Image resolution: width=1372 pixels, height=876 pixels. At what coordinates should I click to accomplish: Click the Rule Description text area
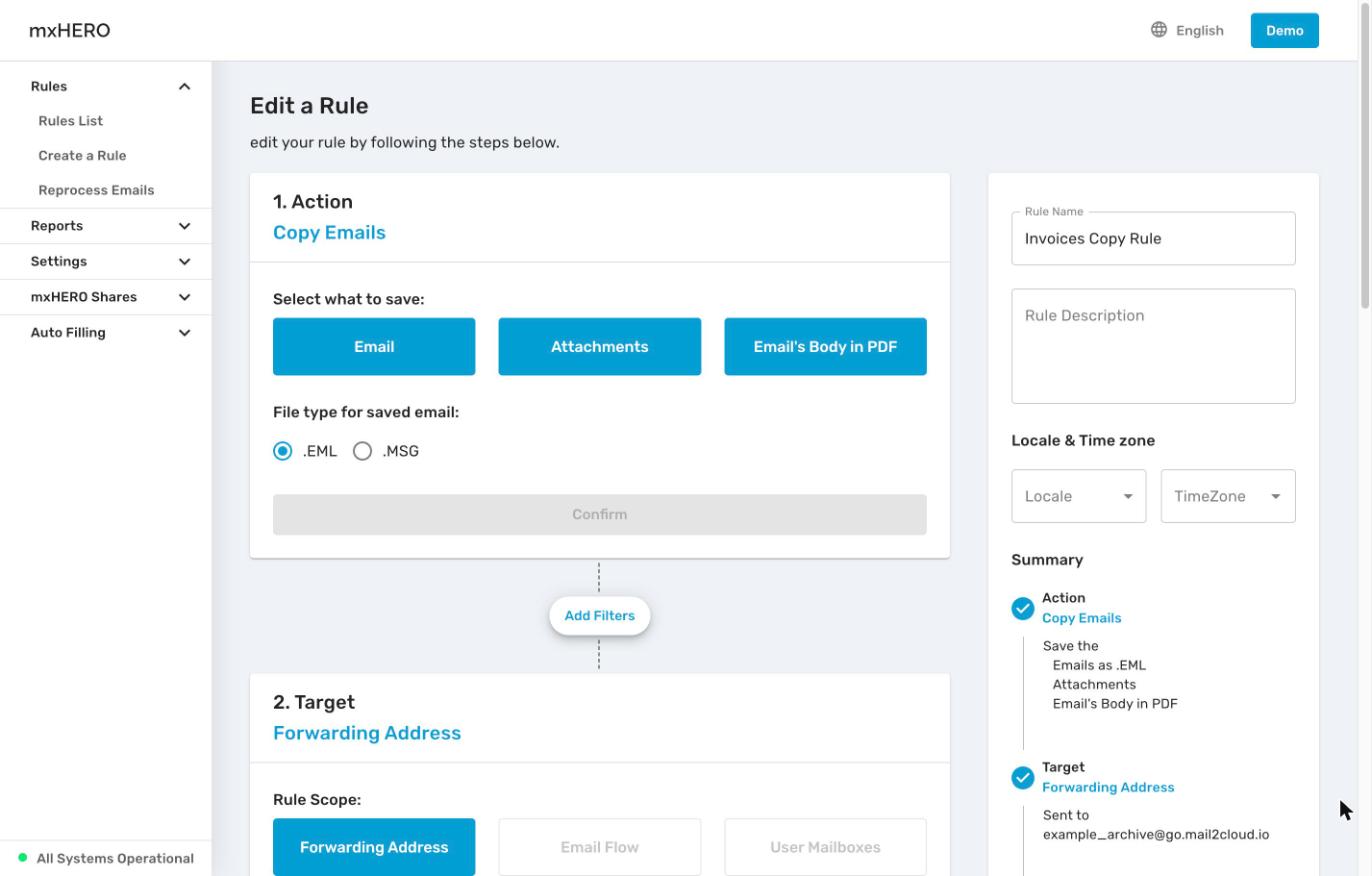click(1153, 346)
